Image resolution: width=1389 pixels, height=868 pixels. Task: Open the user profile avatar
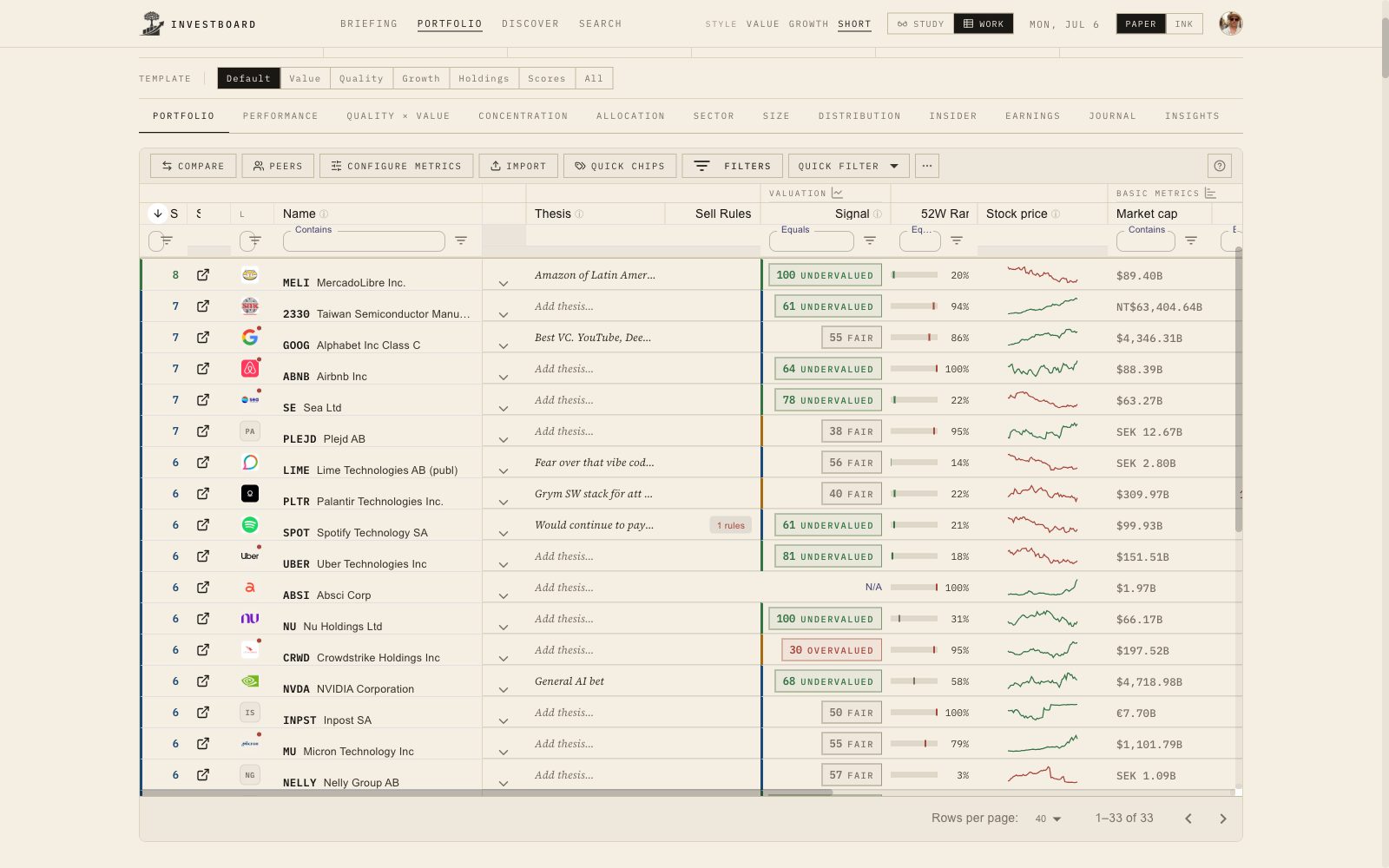tap(1230, 23)
